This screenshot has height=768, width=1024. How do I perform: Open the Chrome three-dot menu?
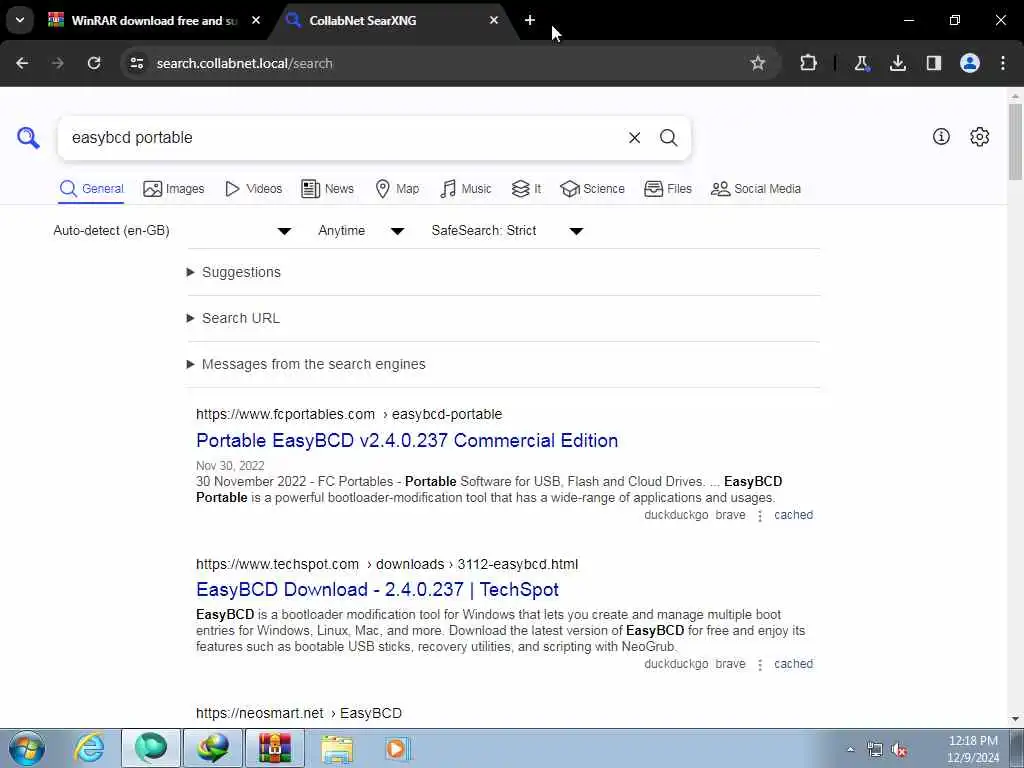tap(1003, 63)
